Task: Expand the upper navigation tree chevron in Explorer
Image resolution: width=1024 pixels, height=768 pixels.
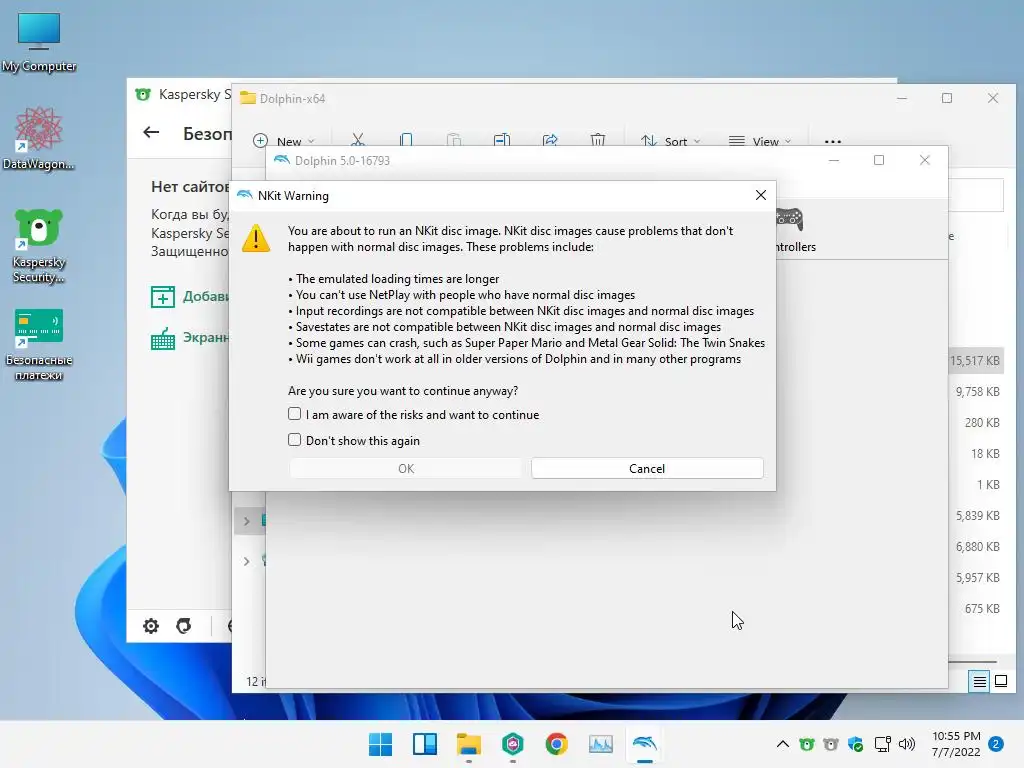Action: [246, 521]
